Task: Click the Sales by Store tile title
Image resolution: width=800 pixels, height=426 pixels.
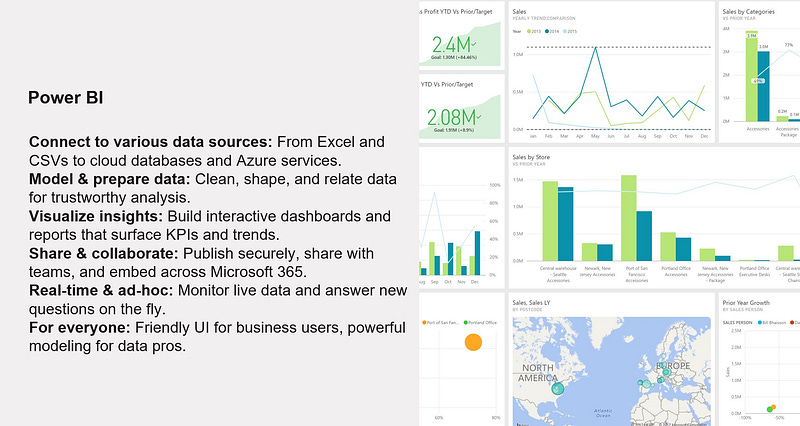Action: [531, 157]
